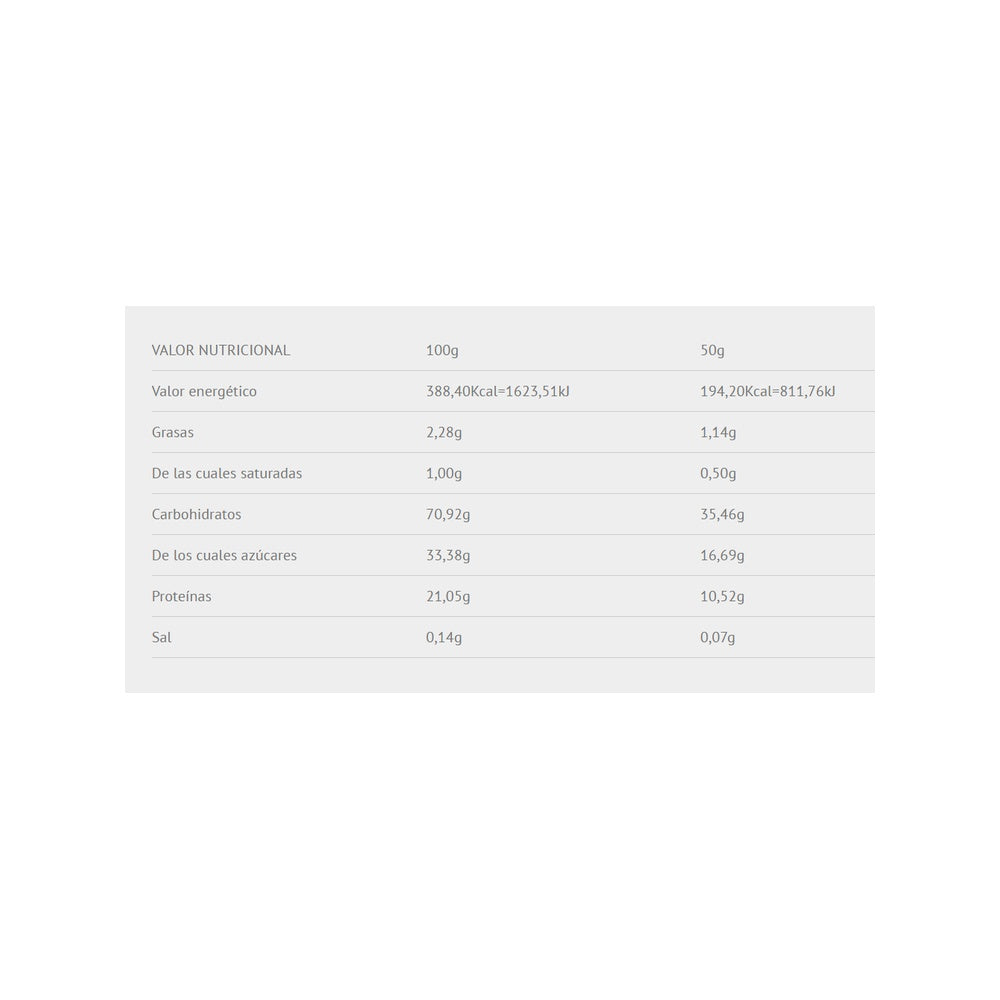Select the 388,40Kcal=1623,51kJ energy value
This screenshot has width=1000, height=1000.
click(x=497, y=391)
